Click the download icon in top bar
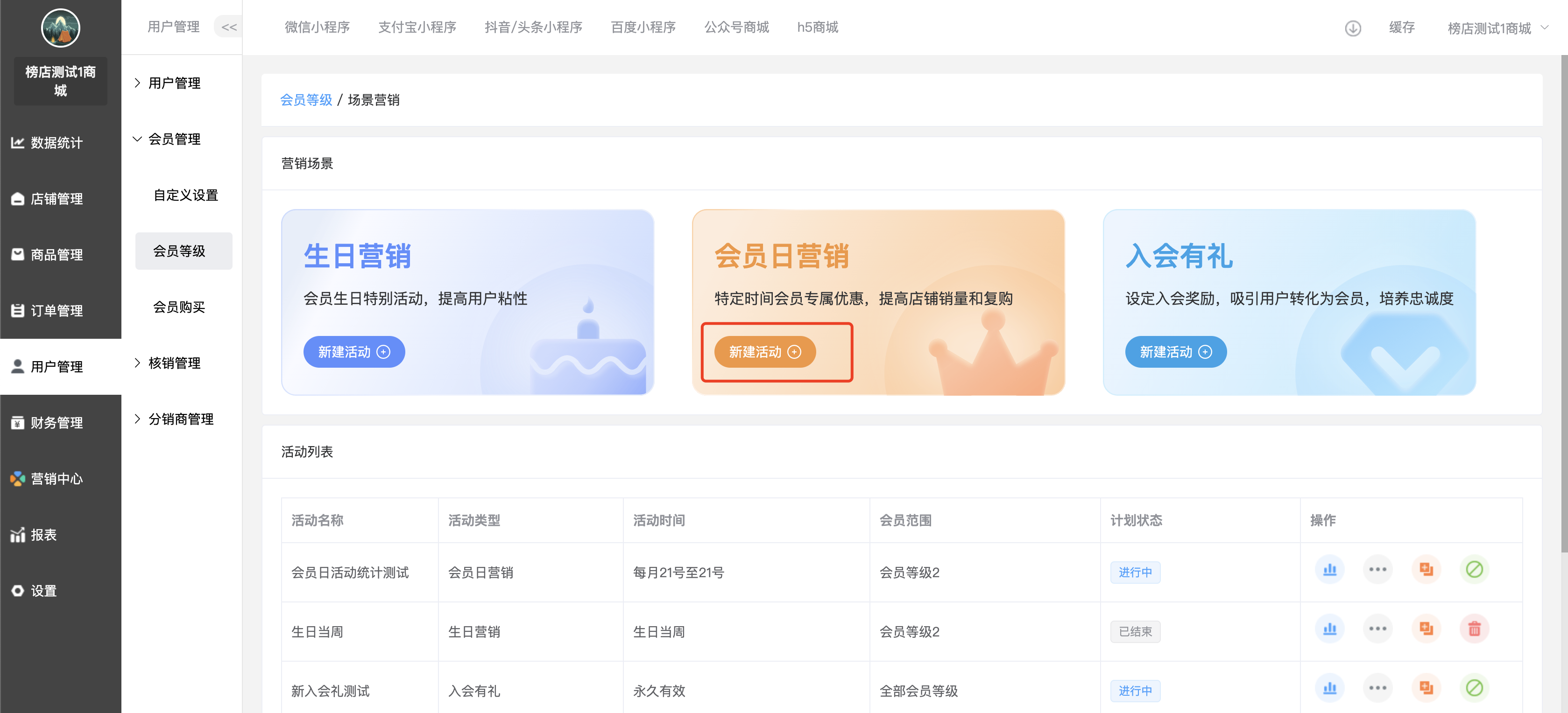Screen dimensions: 1568x713 tap(1353, 28)
